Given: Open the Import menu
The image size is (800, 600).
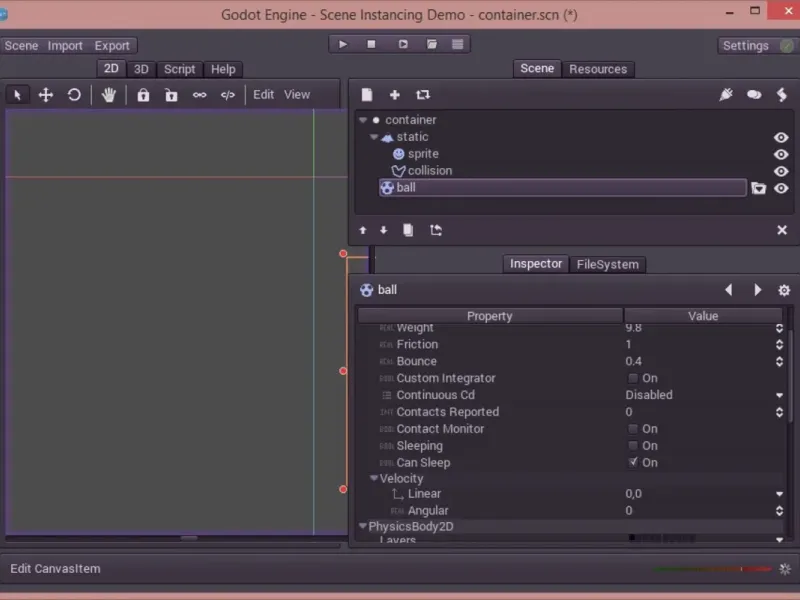Looking at the screenshot, I should [x=65, y=45].
